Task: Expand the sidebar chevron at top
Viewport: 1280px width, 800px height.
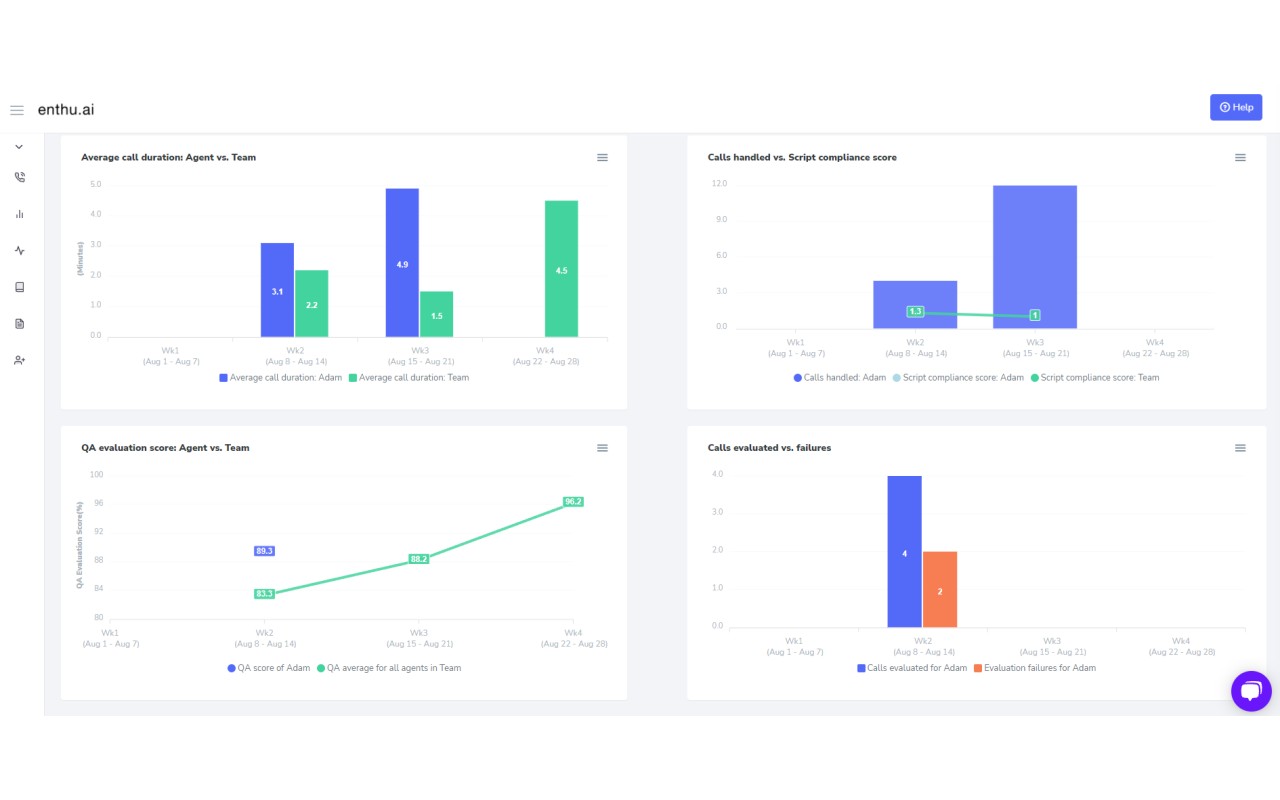Action: [19, 147]
